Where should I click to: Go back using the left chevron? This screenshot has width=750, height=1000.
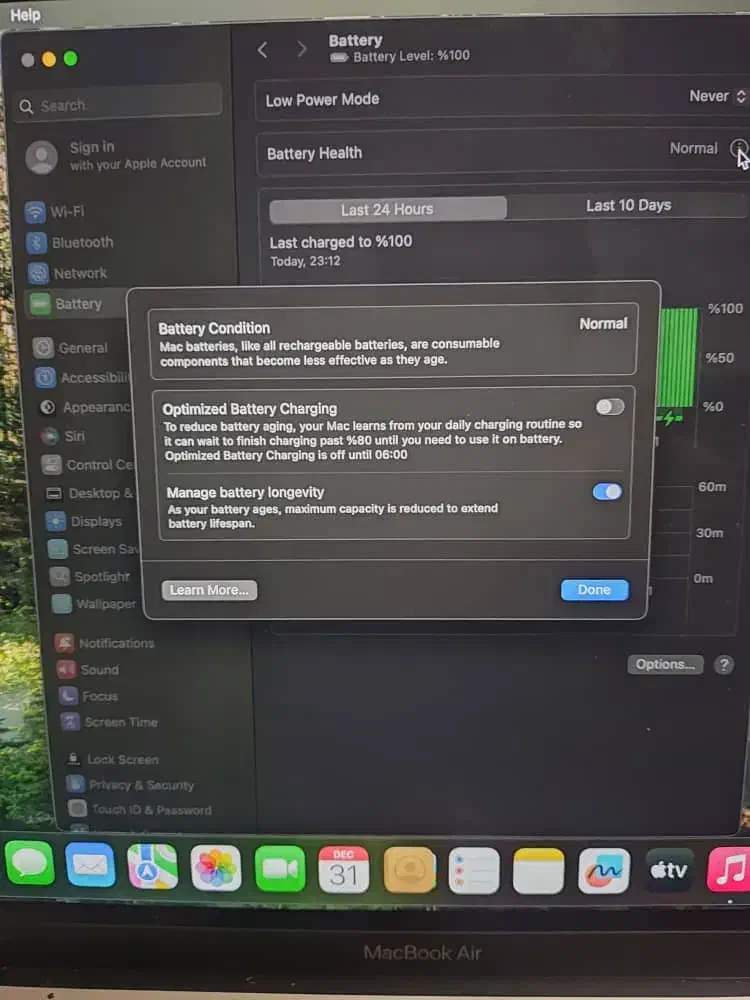pos(263,50)
